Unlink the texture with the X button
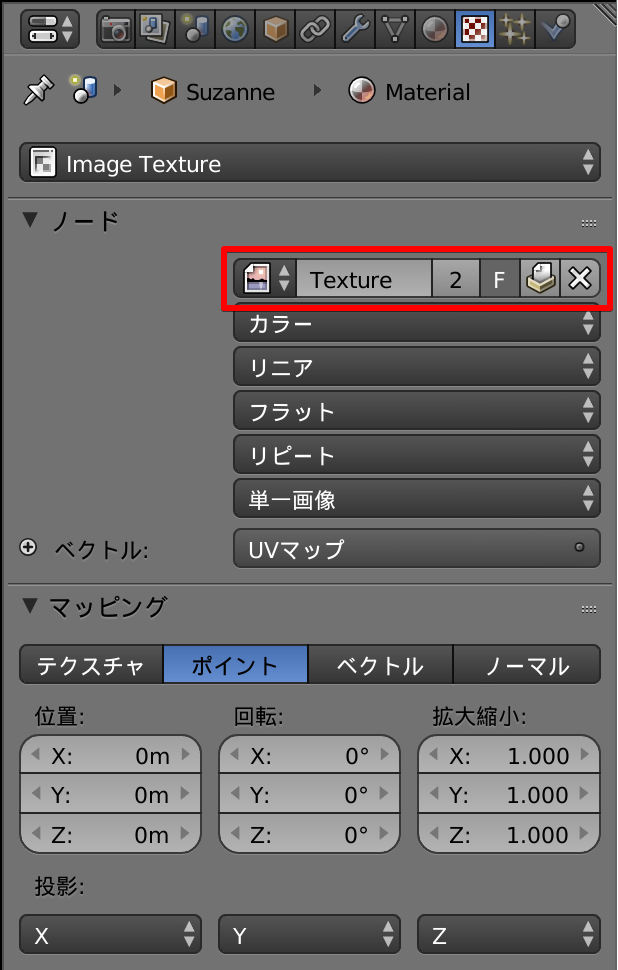618x970 pixels. (x=580, y=279)
